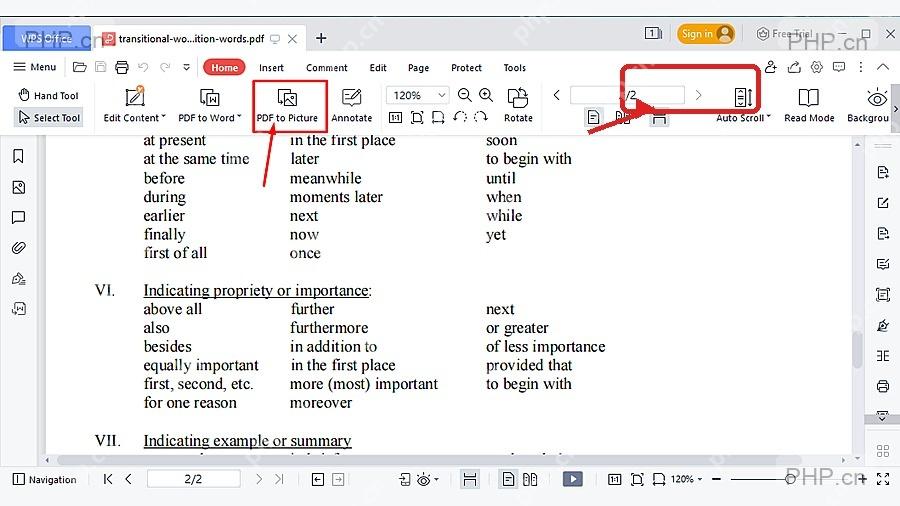Toggle fullscreen mode in status bar

(883, 479)
